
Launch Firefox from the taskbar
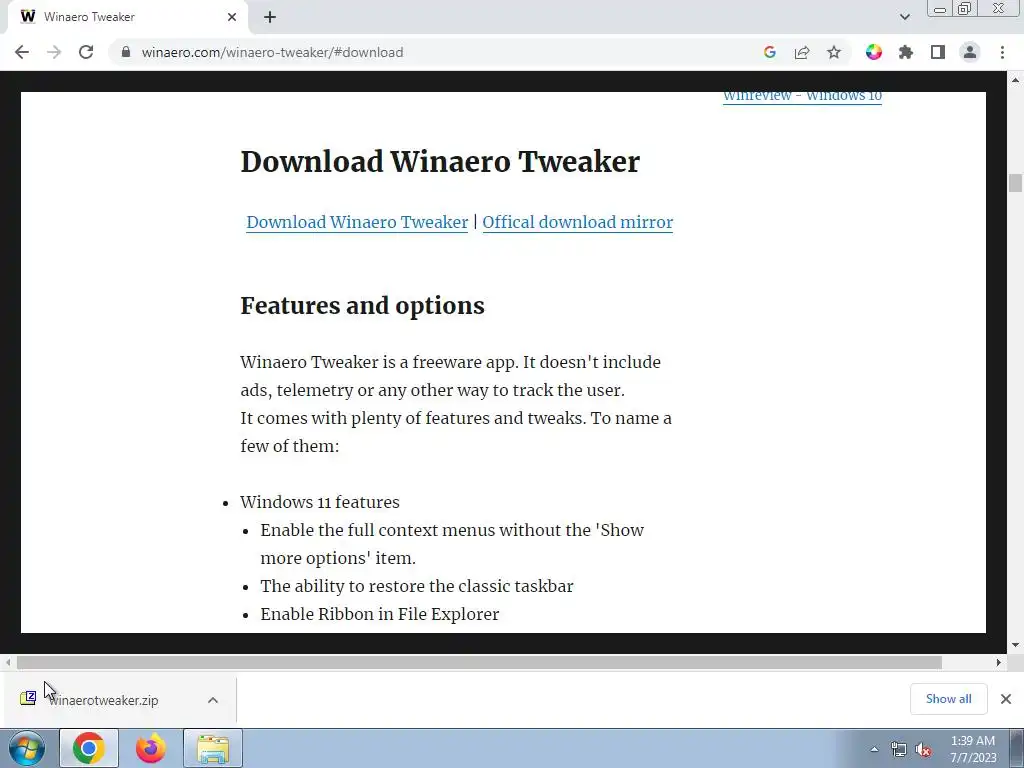pos(150,748)
